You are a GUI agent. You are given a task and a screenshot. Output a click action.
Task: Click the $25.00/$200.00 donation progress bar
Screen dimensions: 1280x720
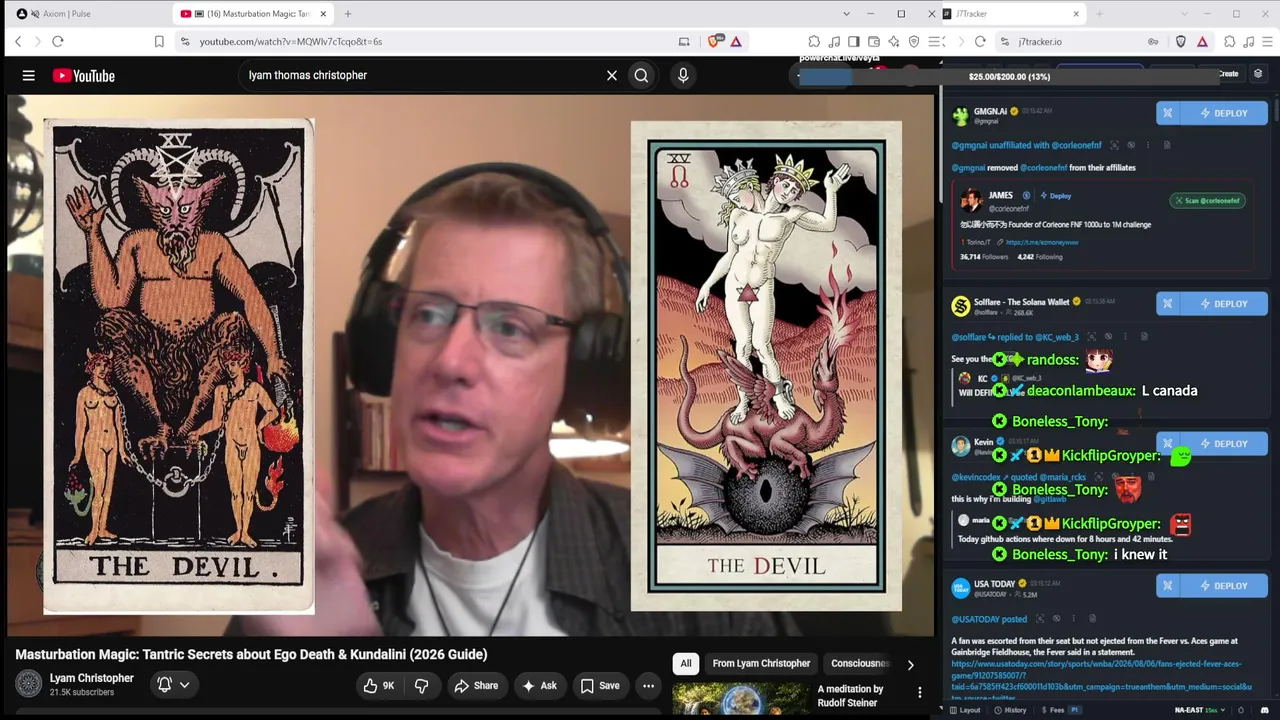pyautogui.click(x=1009, y=77)
